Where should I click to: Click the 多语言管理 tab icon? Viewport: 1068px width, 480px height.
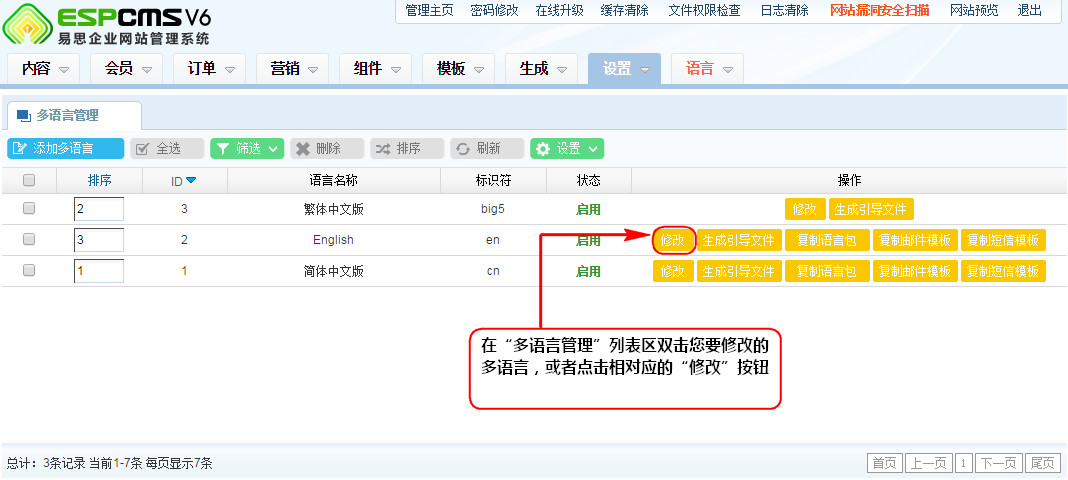[24, 116]
